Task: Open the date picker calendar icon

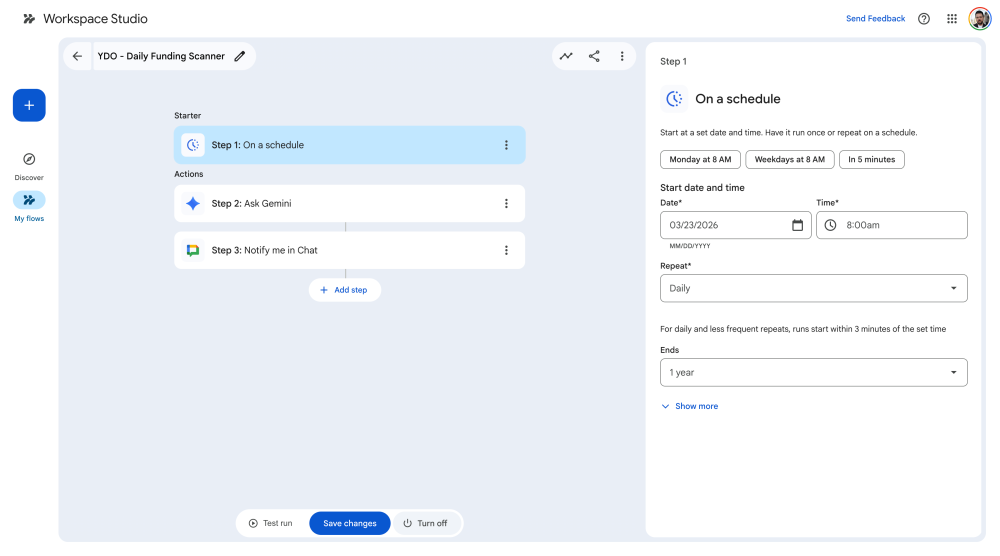Action: 797,225
